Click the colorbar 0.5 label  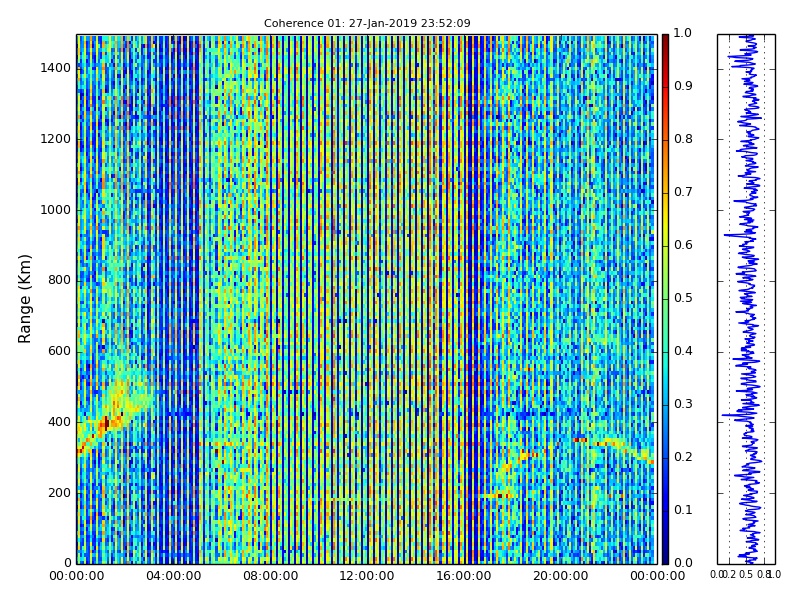[x=683, y=298]
